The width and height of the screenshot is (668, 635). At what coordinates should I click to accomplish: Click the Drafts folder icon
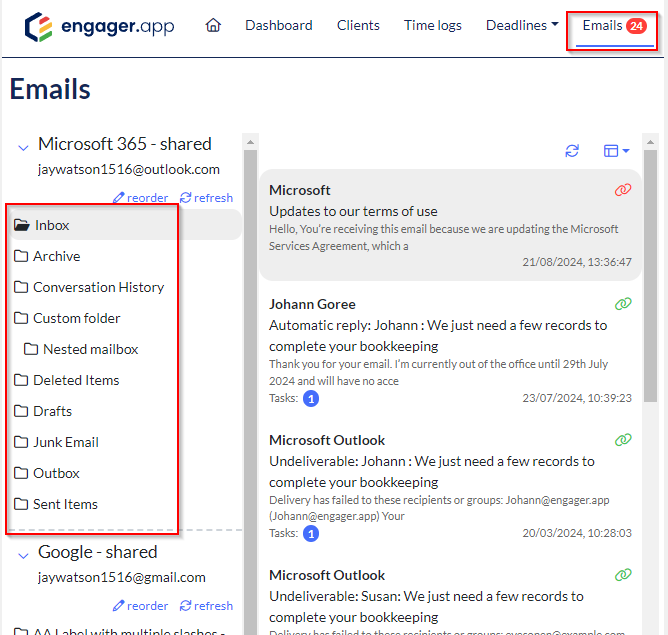(21, 411)
